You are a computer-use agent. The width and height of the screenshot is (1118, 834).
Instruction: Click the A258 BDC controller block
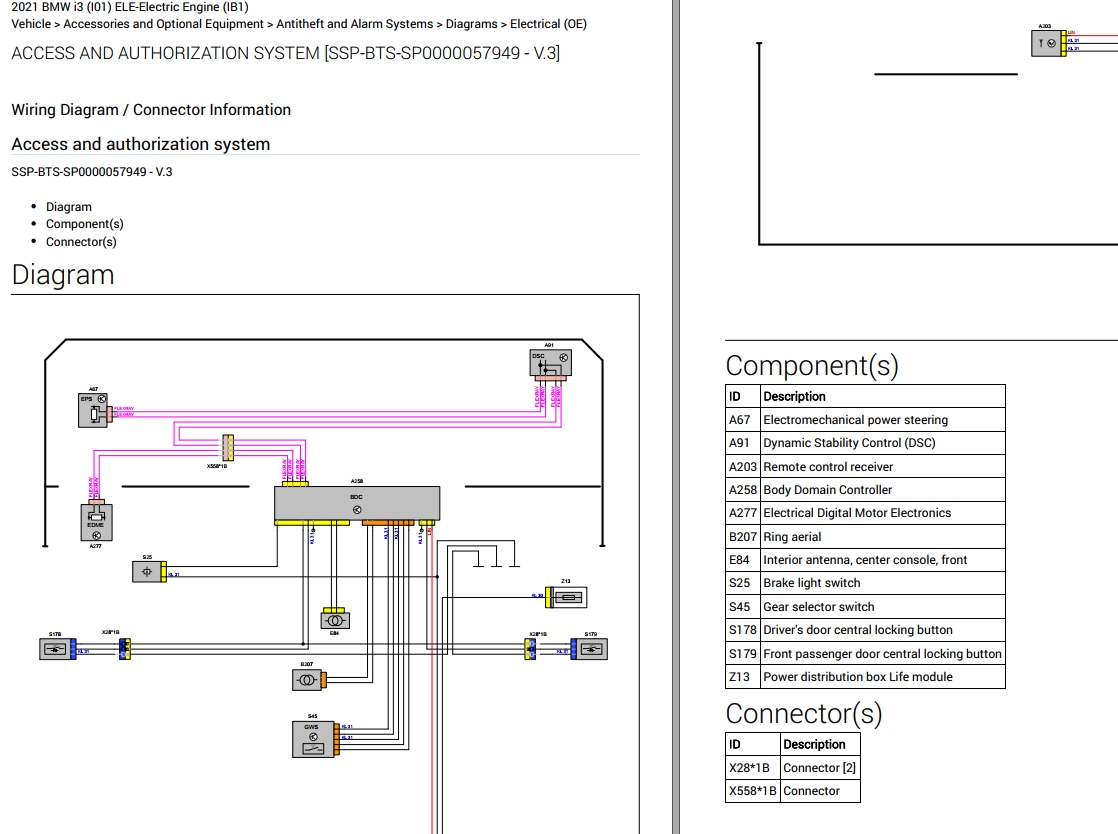pyautogui.click(x=357, y=503)
